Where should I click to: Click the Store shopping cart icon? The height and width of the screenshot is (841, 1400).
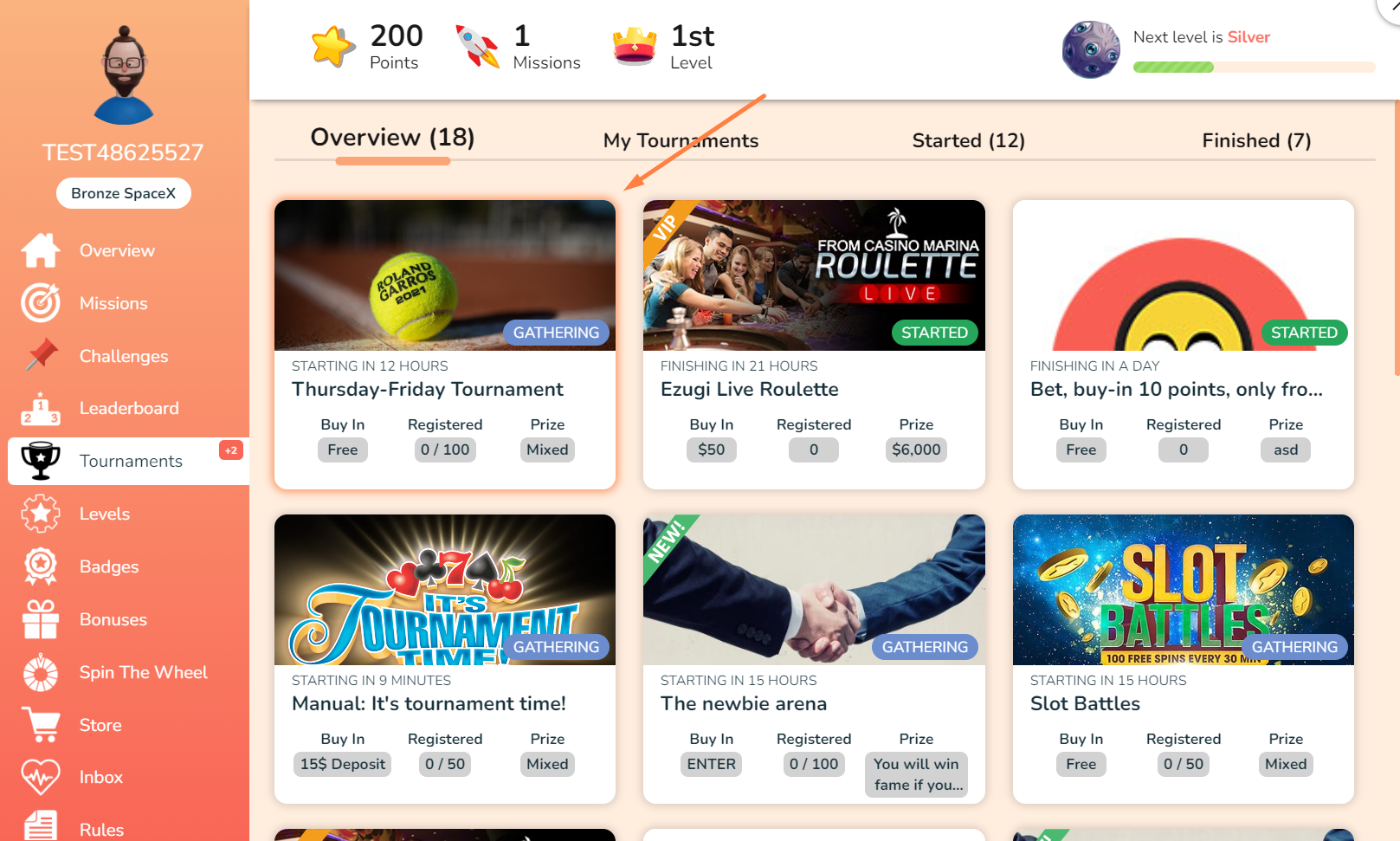tap(41, 725)
